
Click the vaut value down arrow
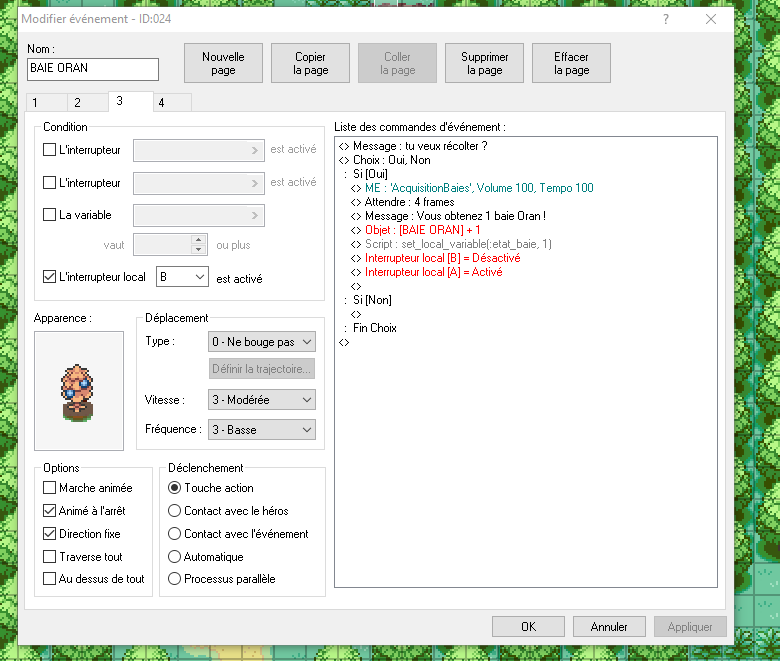click(x=198, y=250)
